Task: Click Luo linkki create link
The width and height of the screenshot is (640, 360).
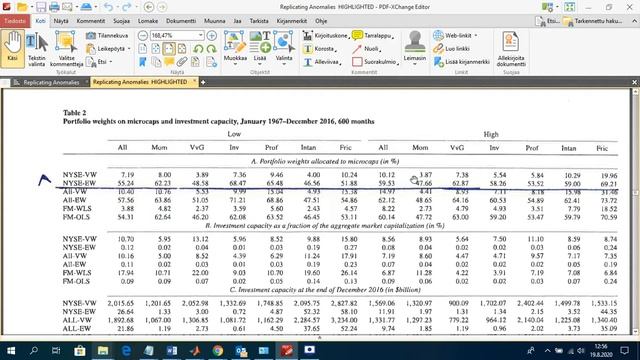Action: click(451, 49)
